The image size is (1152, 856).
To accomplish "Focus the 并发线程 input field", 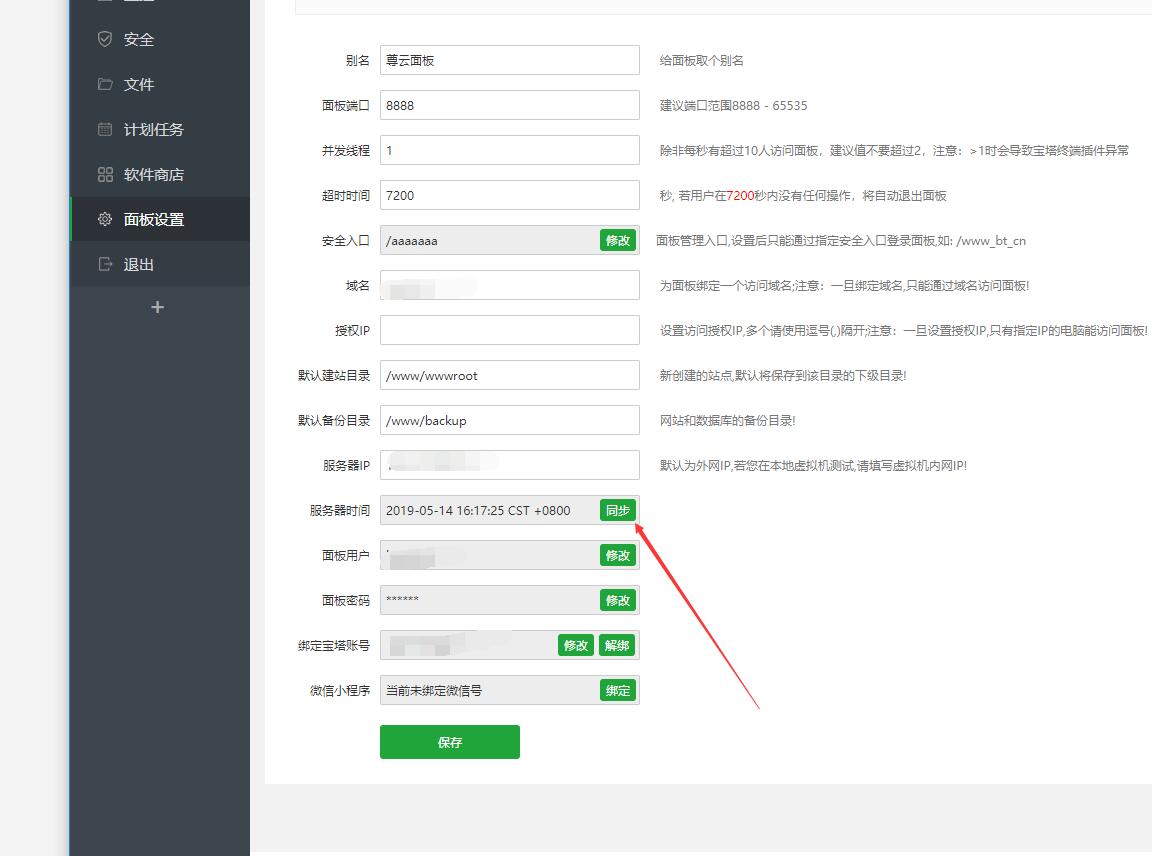I will [x=510, y=150].
